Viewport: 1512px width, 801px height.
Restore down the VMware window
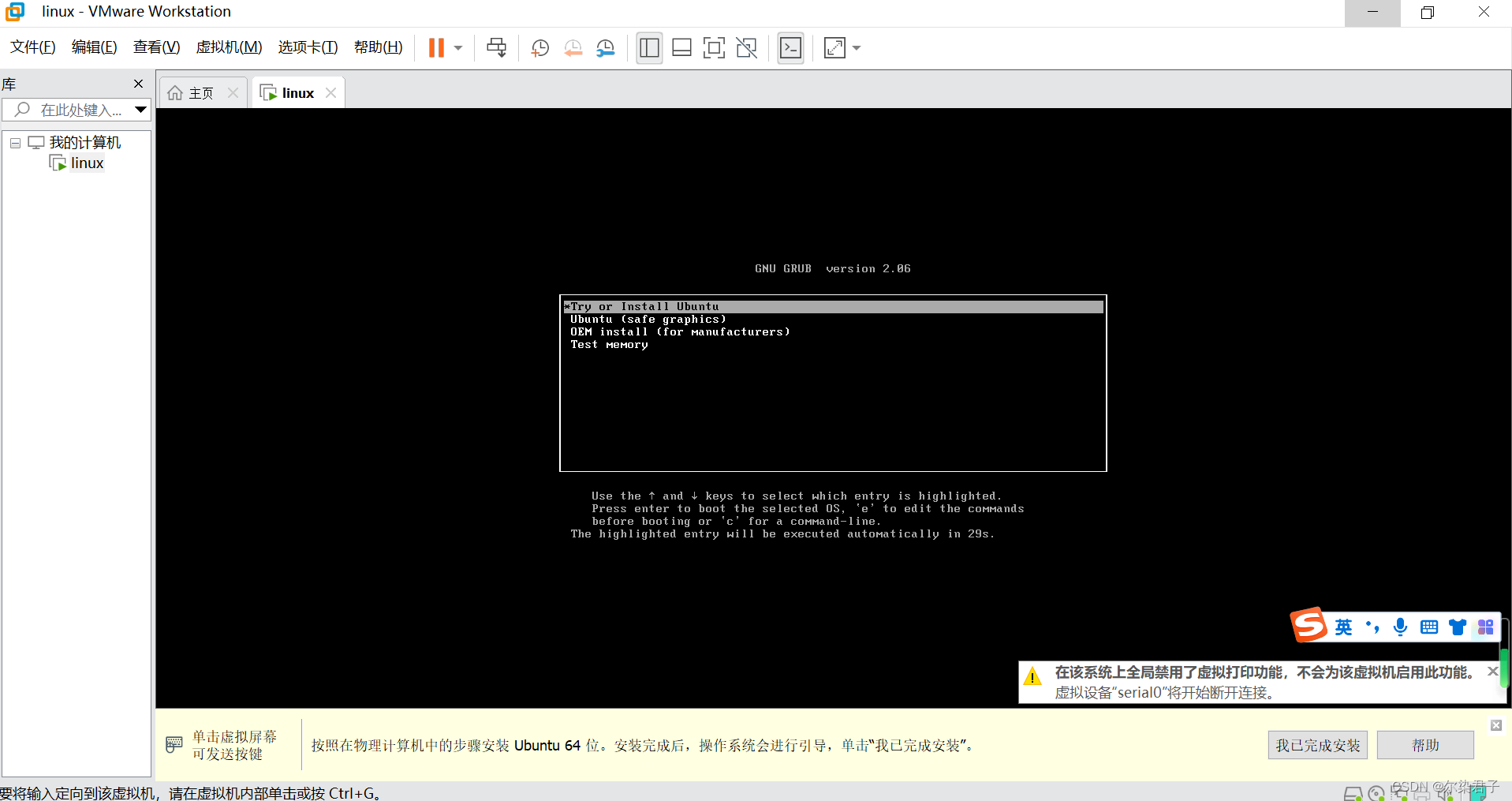[1428, 13]
